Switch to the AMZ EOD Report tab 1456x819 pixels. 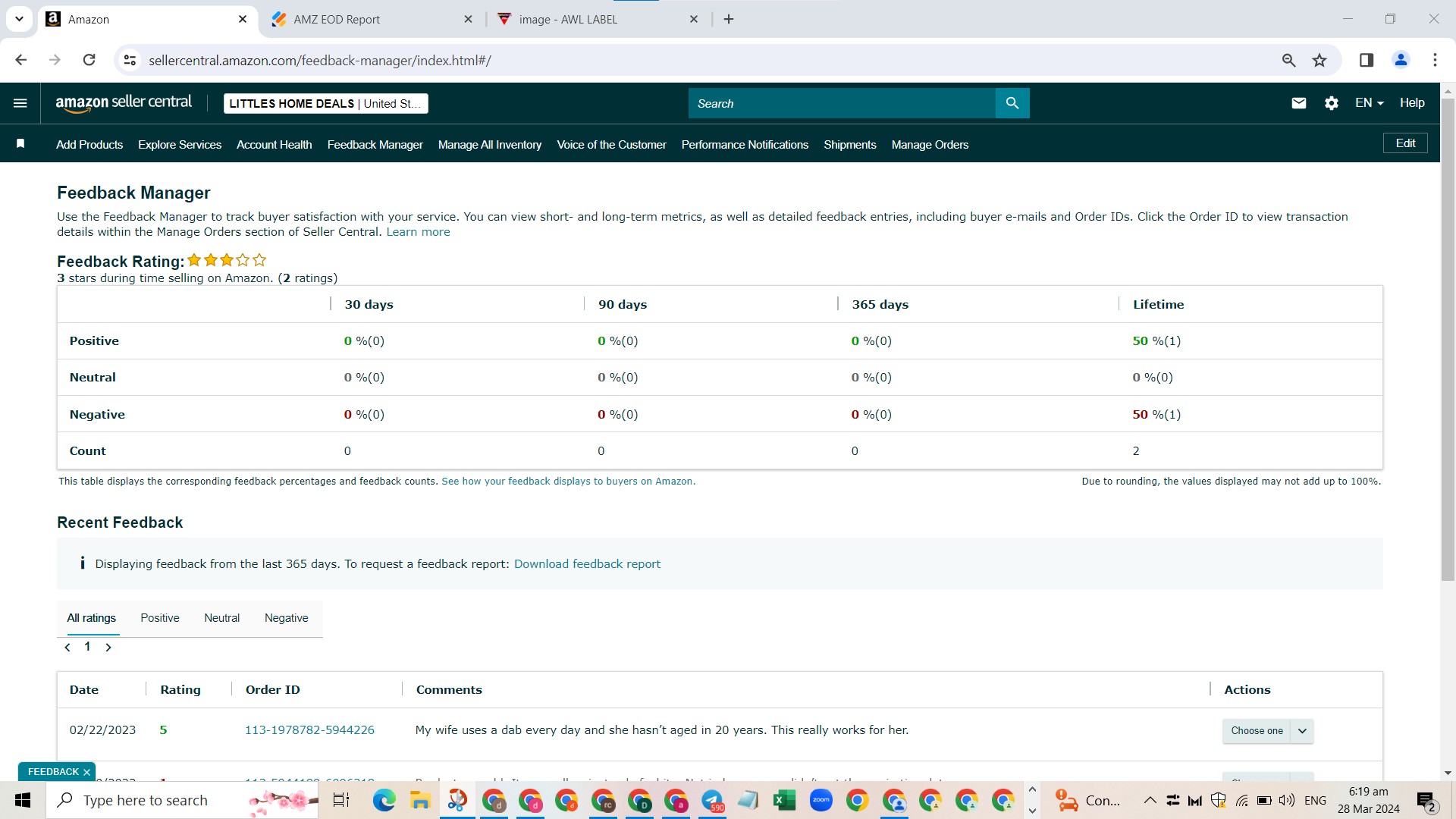coord(372,19)
